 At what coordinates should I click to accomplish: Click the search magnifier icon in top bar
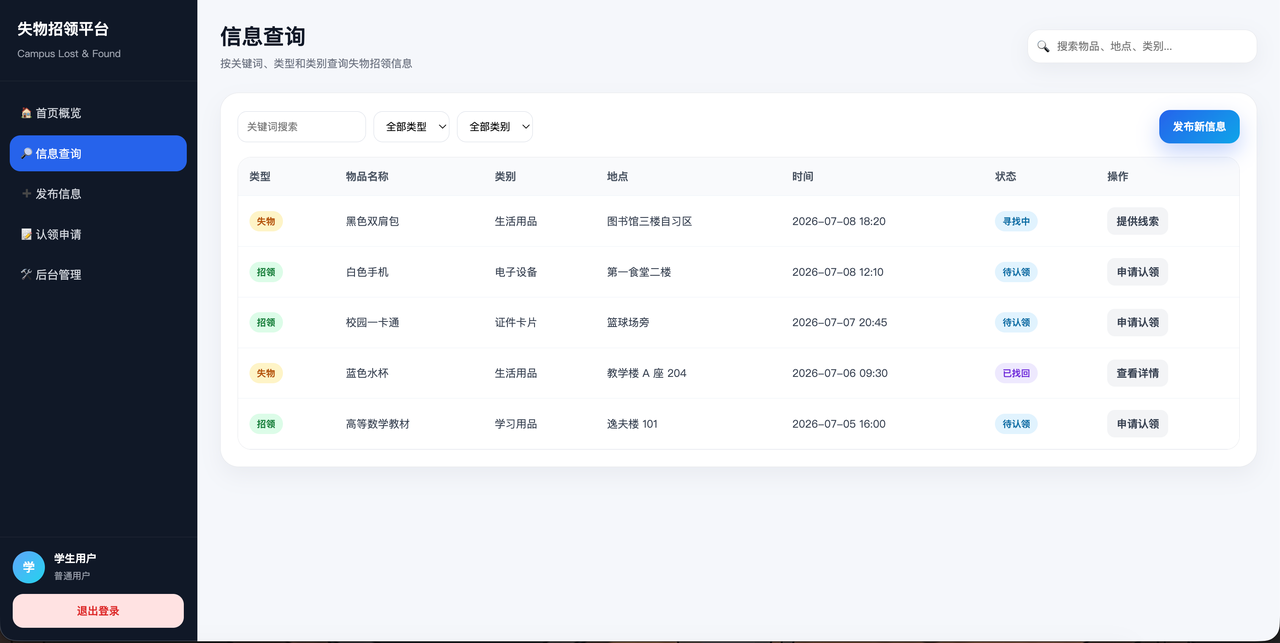1043,46
